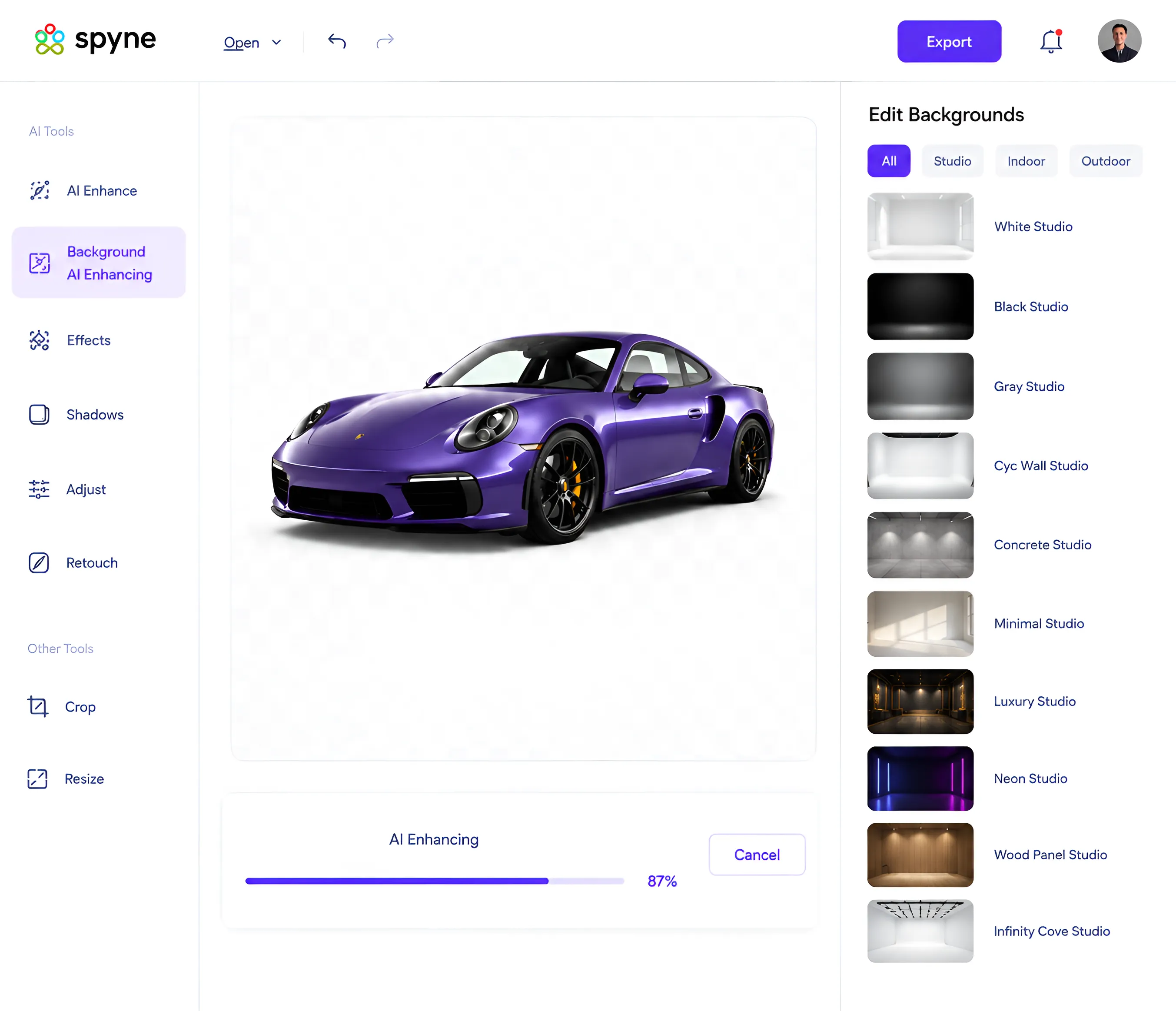The image size is (1176, 1011).
Task: Select the Effects icon
Action: point(40,341)
